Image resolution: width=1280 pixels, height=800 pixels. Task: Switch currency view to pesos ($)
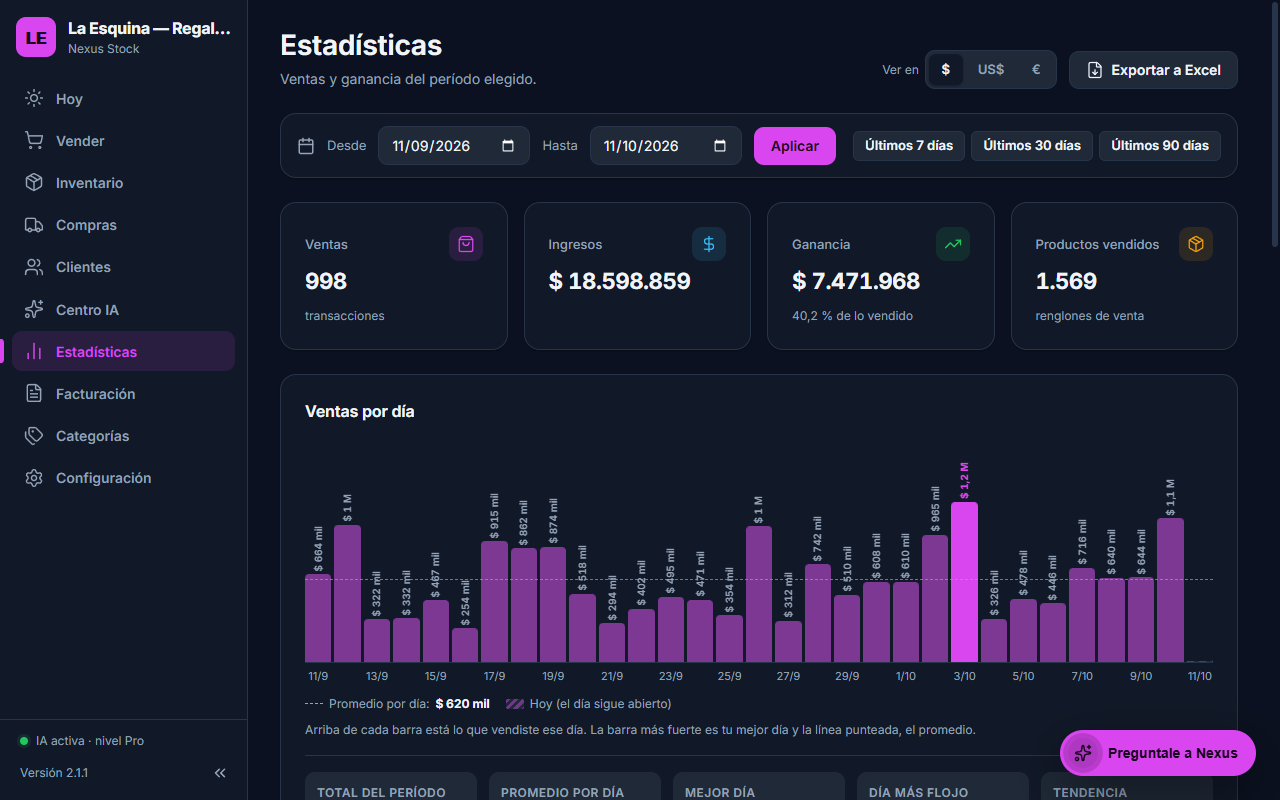coord(946,70)
